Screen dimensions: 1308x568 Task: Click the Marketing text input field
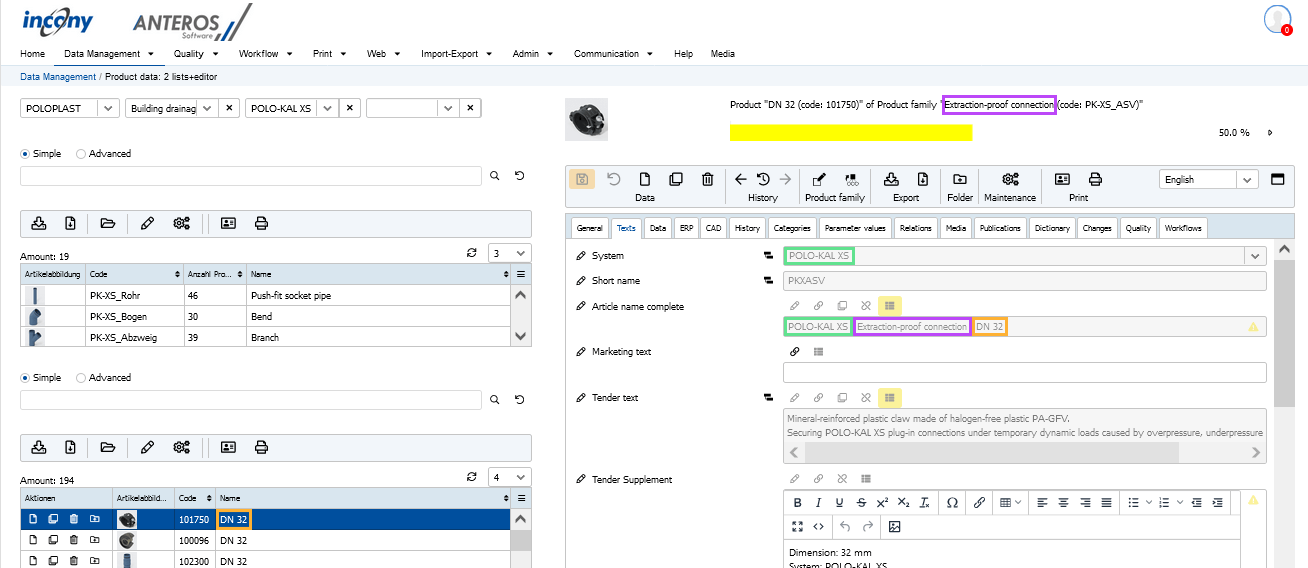pyautogui.click(x=1025, y=372)
